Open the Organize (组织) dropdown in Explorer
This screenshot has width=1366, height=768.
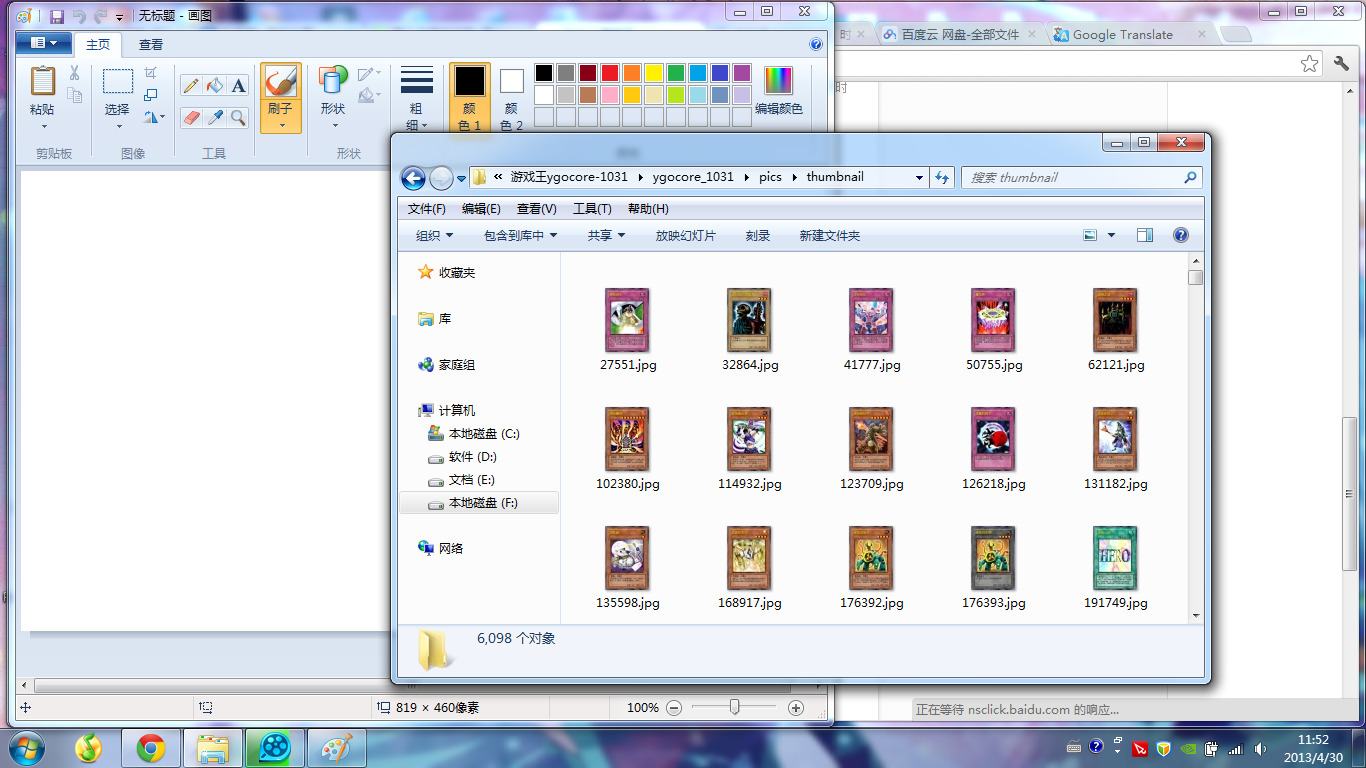tap(434, 236)
